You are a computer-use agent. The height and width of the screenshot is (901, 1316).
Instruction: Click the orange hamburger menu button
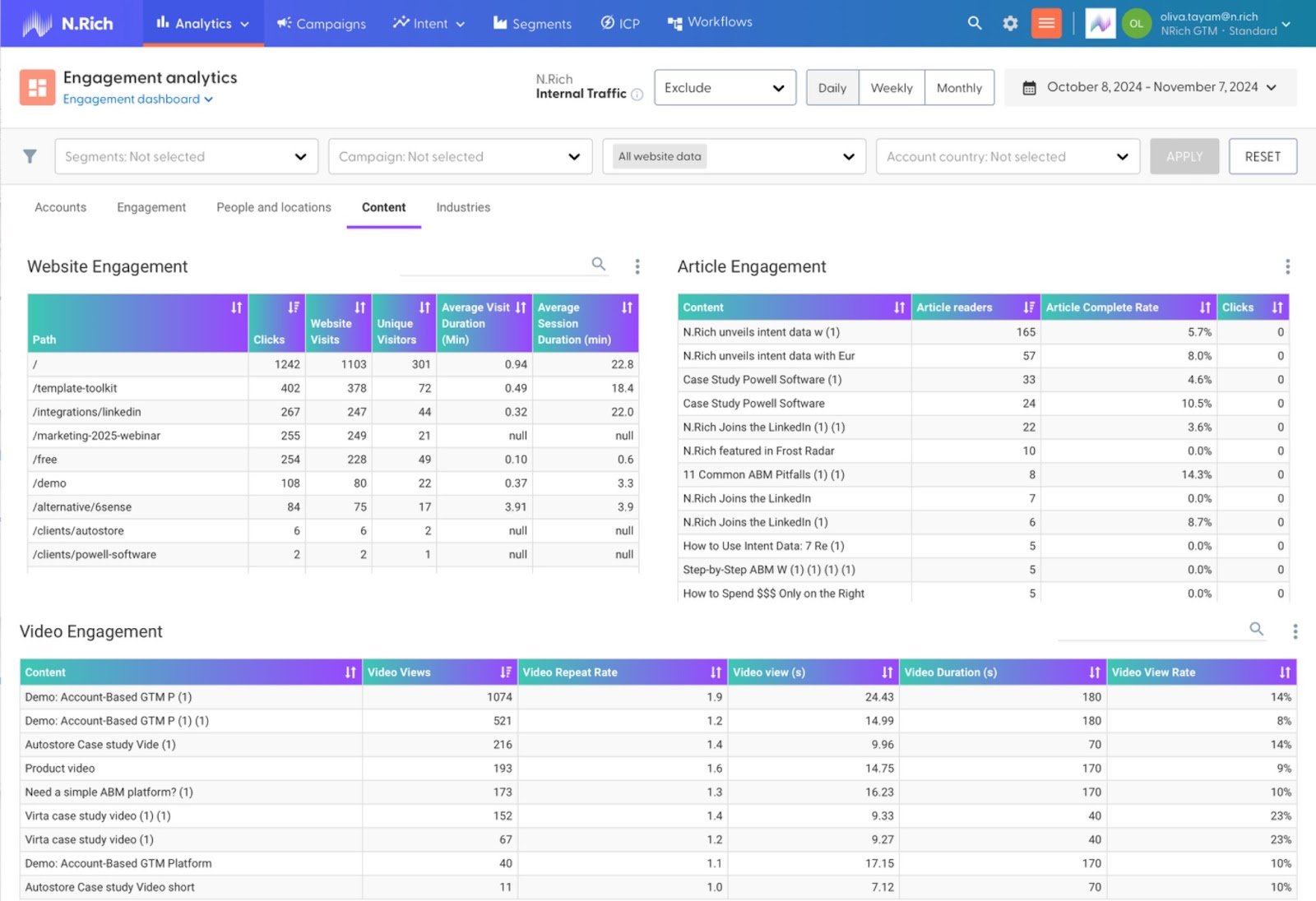1046,23
